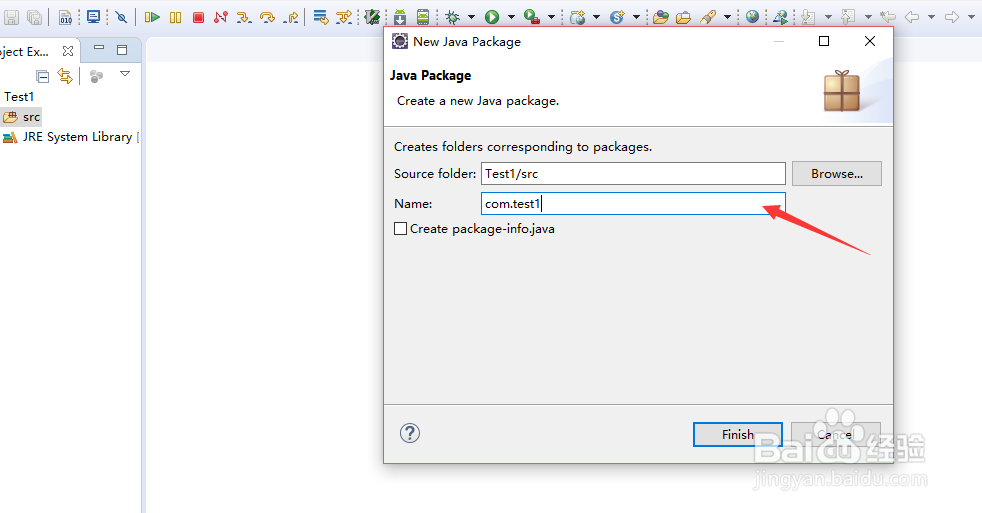Expand the New Servlet dropdown arrow
The image size is (982, 513).
tap(636, 18)
